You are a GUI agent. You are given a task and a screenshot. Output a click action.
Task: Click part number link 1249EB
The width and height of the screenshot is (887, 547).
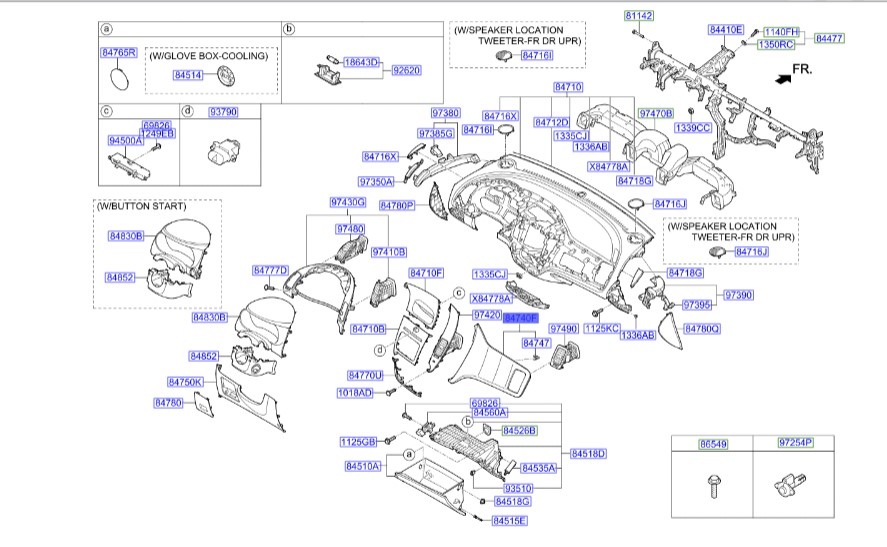157,133
